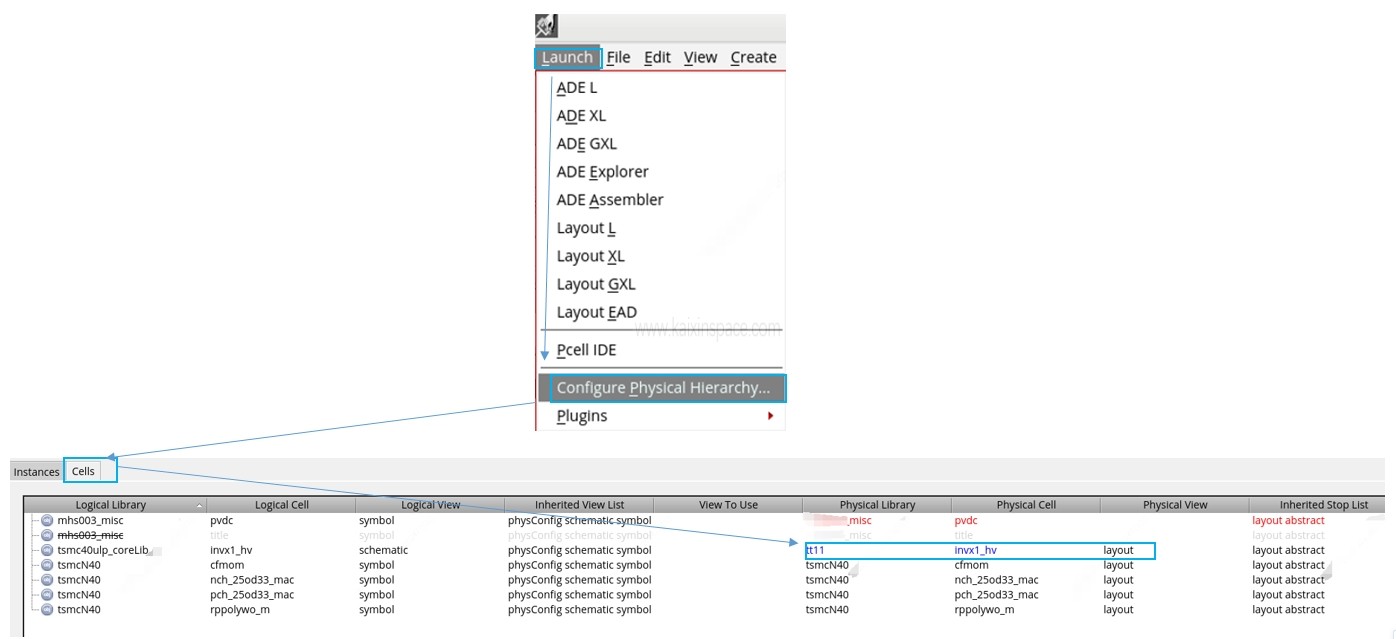Click the invx1_hv physical cell entry
Screen dimensions: 1396x639
[x=975, y=550]
